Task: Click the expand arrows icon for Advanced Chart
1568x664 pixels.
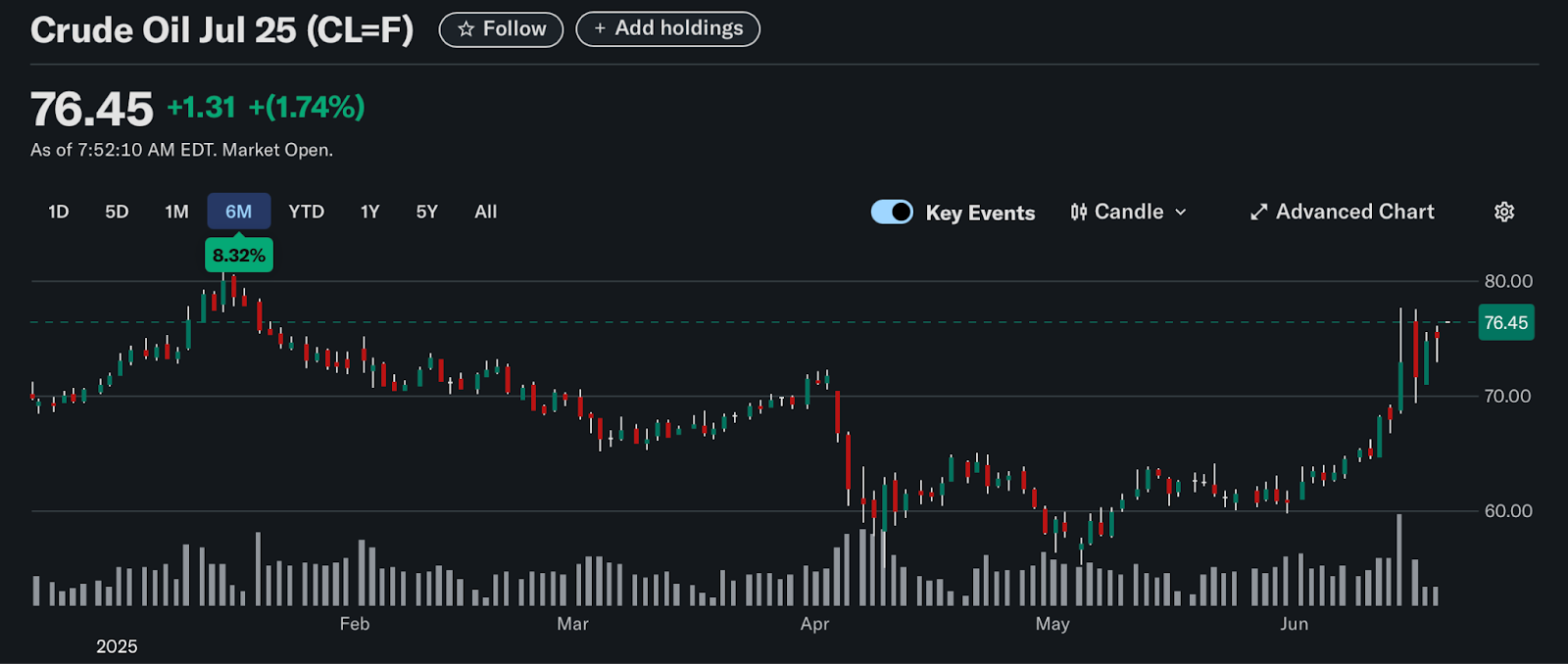Action: pyautogui.click(x=1259, y=212)
